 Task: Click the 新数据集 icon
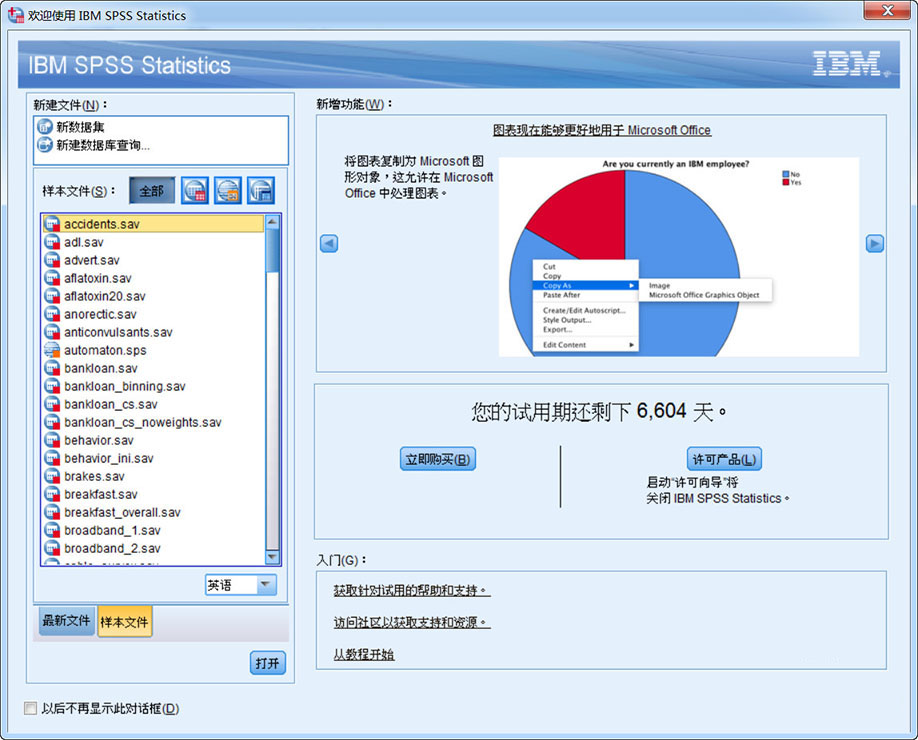pos(44,127)
